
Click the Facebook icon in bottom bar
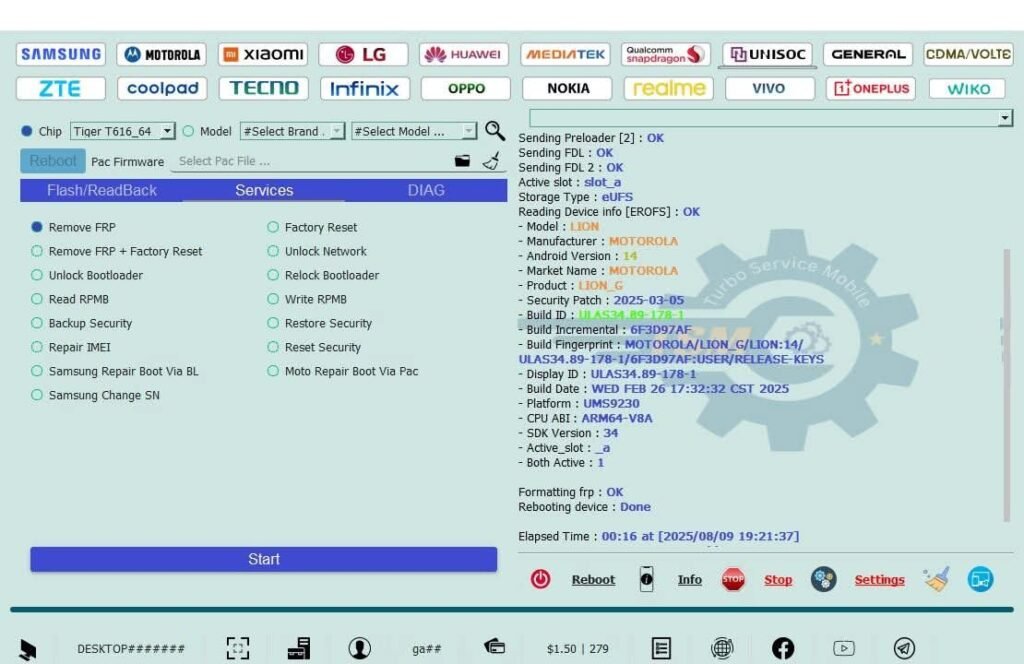tap(783, 648)
